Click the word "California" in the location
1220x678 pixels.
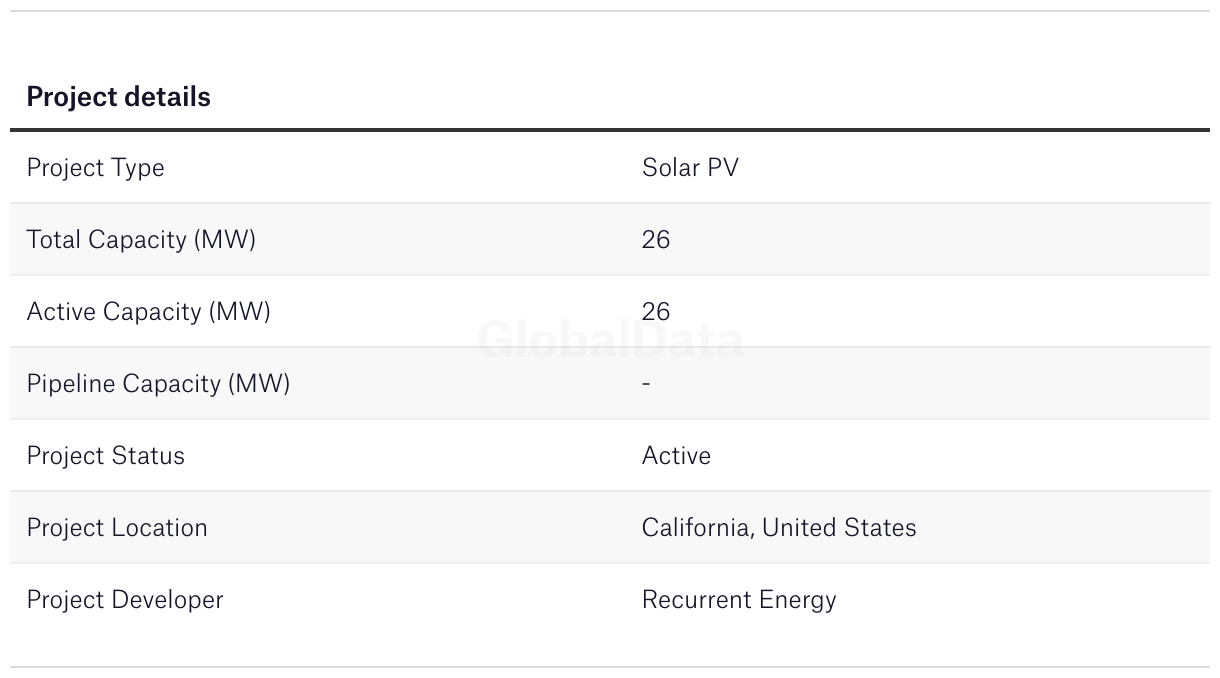697,528
